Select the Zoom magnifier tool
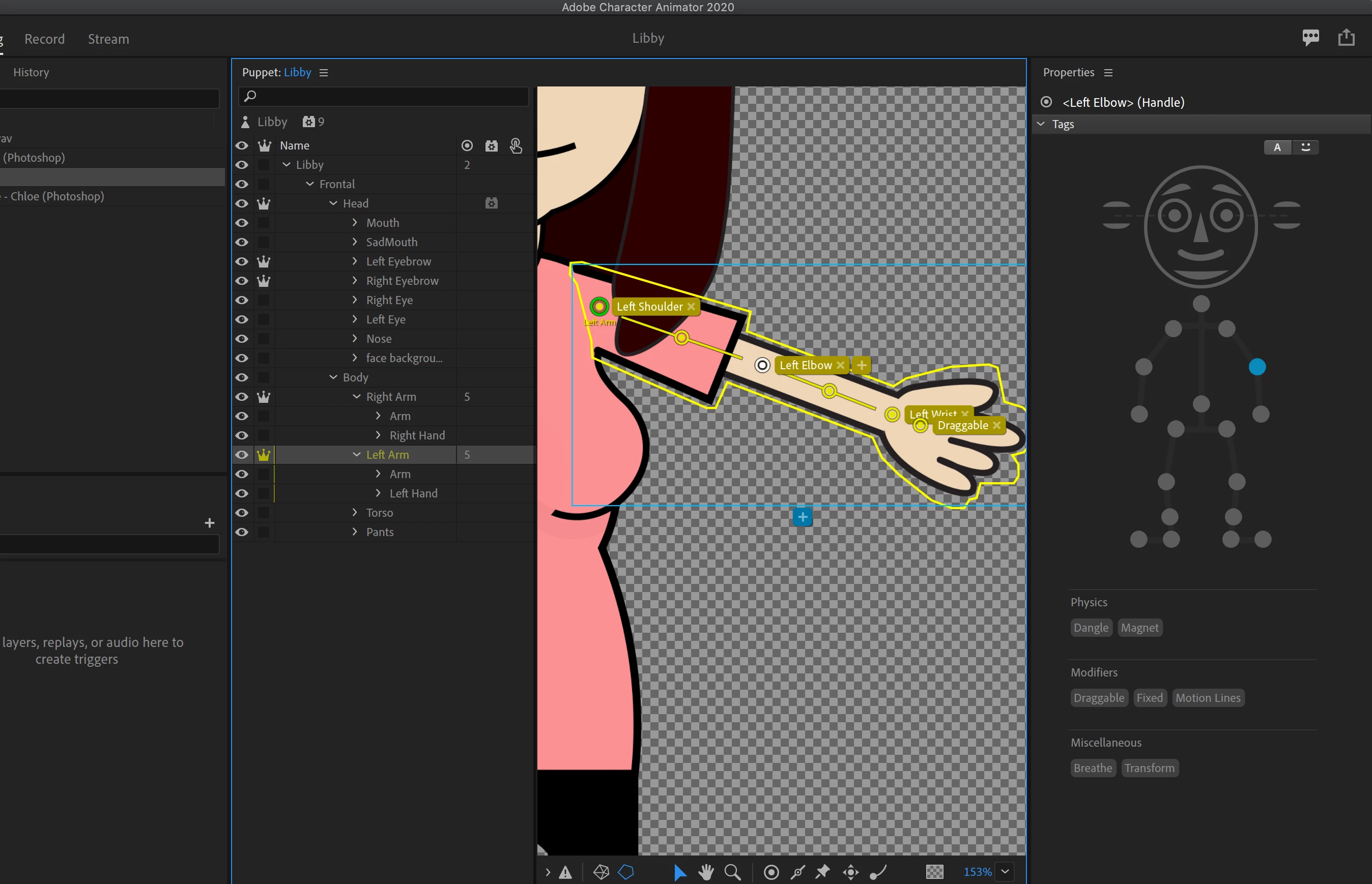1372x884 pixels. 732,872
